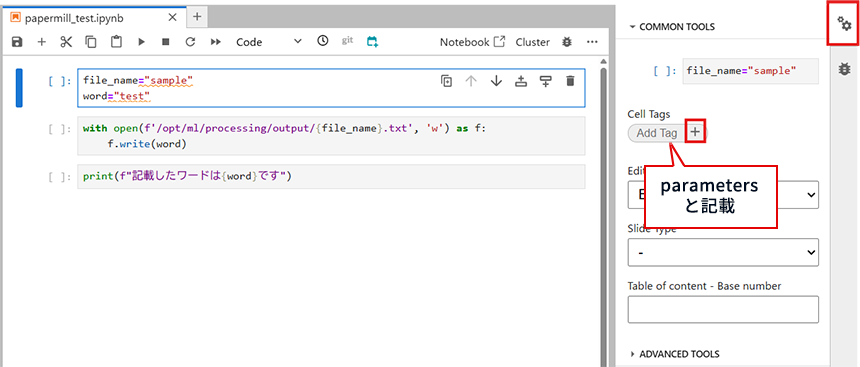Move the selected cell down with the arrow icon
The image size is (860, 367).
[x=496, y=81]
